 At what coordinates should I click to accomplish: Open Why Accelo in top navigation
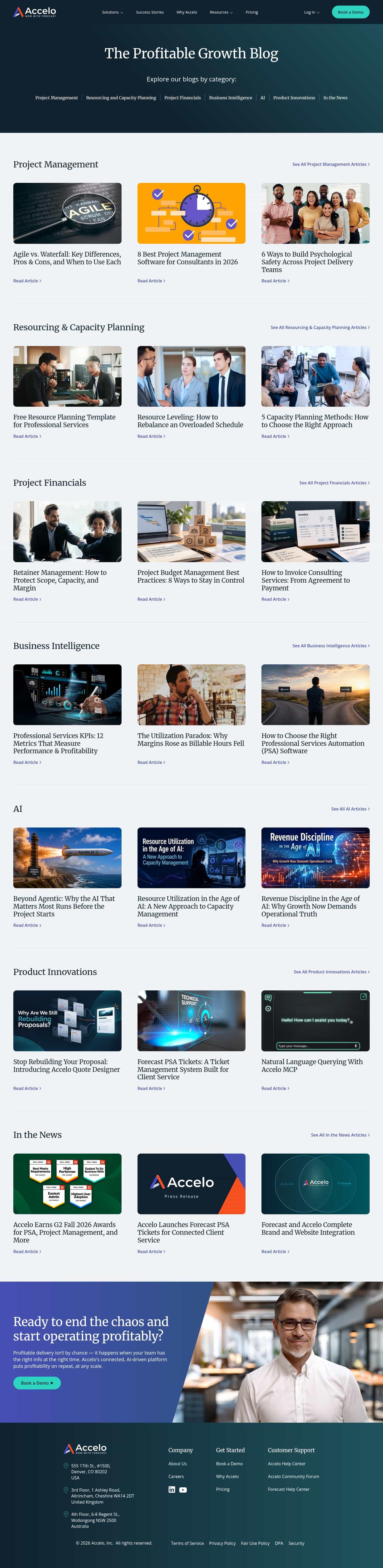click(187, 12)
